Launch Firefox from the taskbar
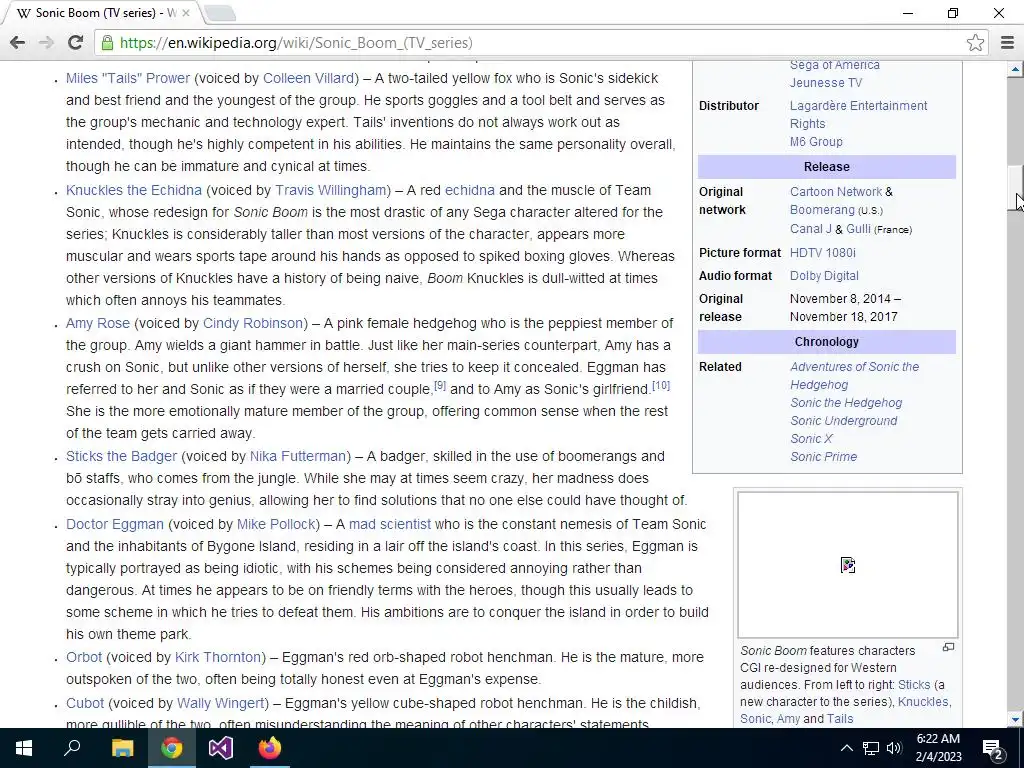Screen dimensions: 1024x768 coord(270,748)
